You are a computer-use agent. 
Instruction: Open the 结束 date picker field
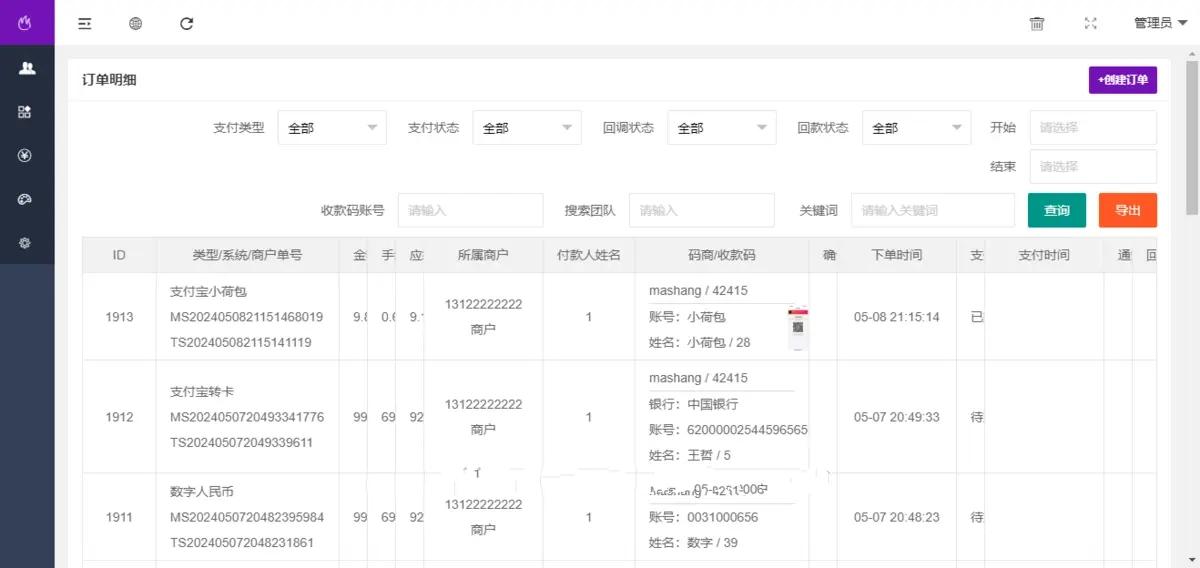1093,167
